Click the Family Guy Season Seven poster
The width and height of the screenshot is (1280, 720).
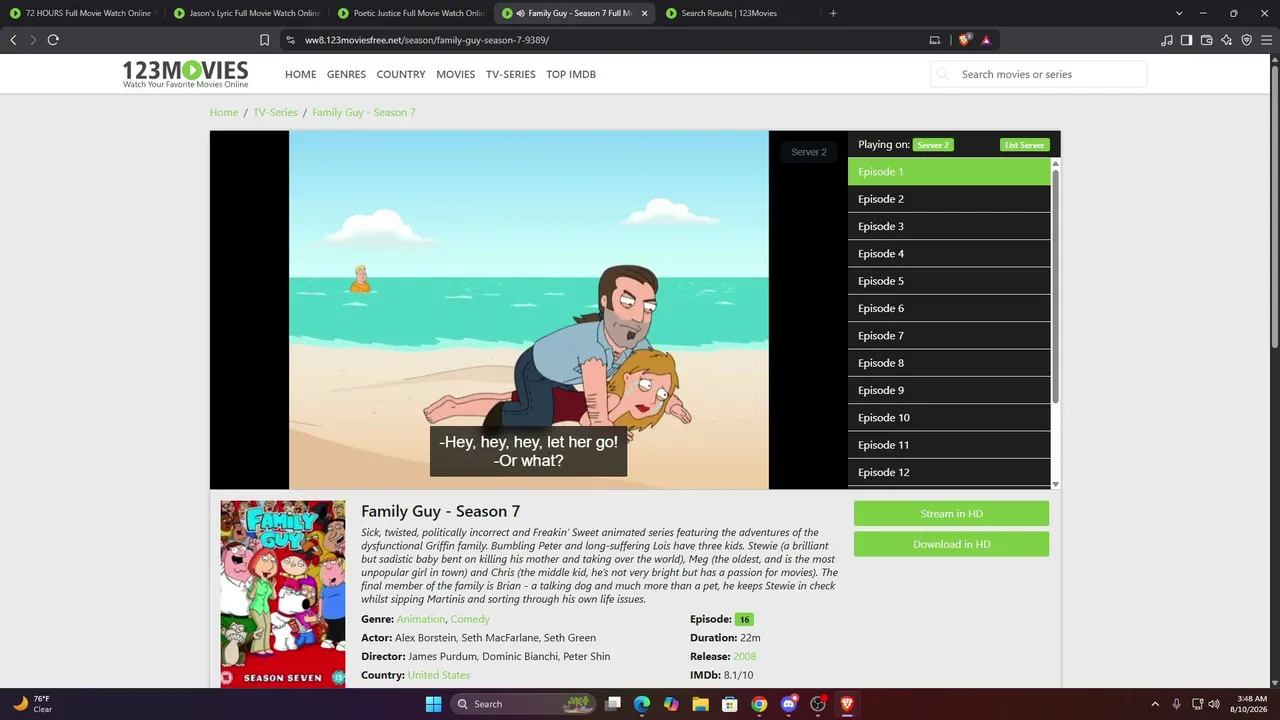[x=283, y=594]
